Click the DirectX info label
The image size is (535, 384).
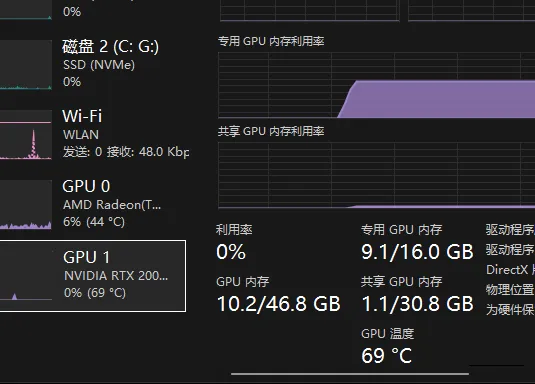tap(510, 270)
